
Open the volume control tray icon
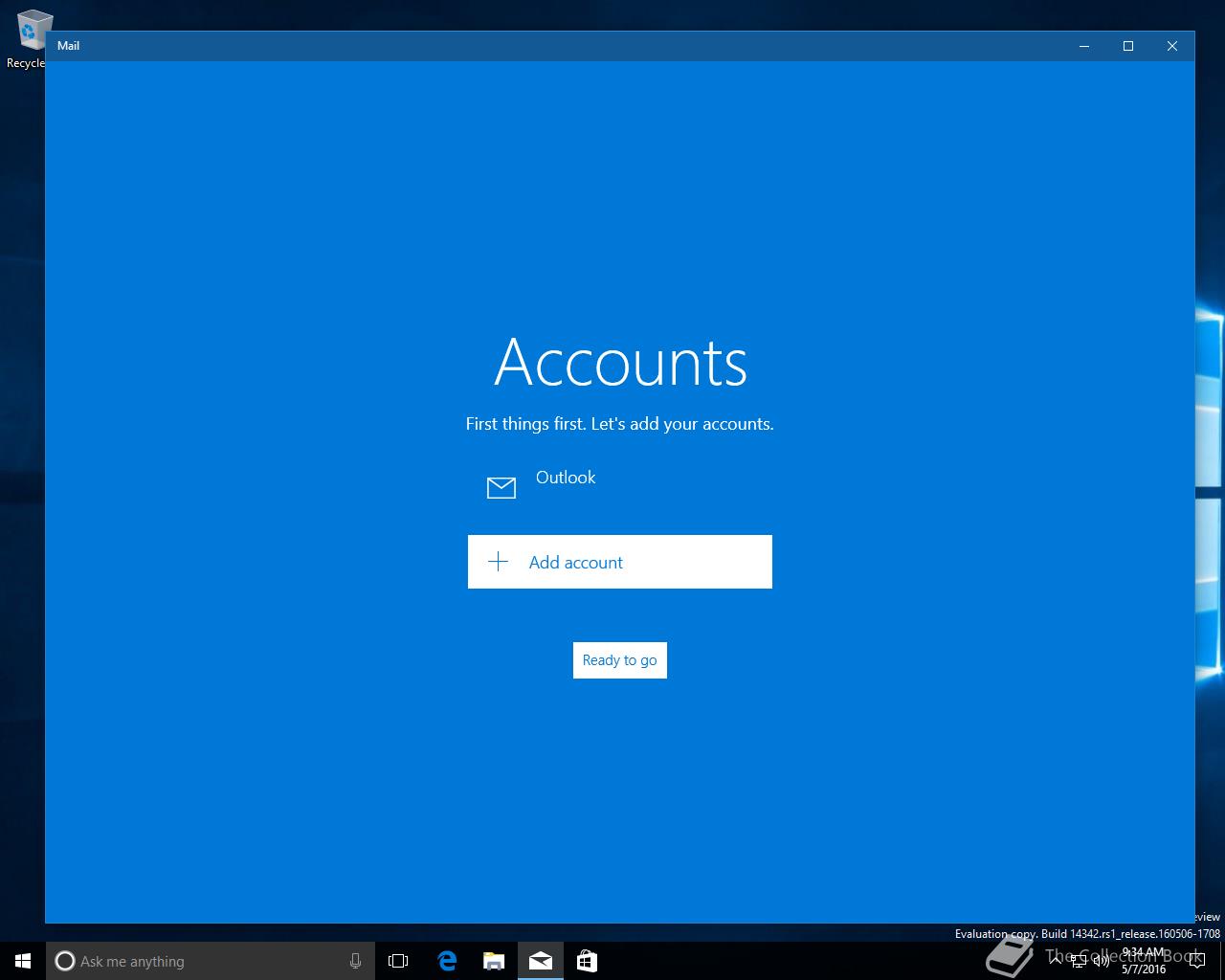click(x=1101, y=961)
